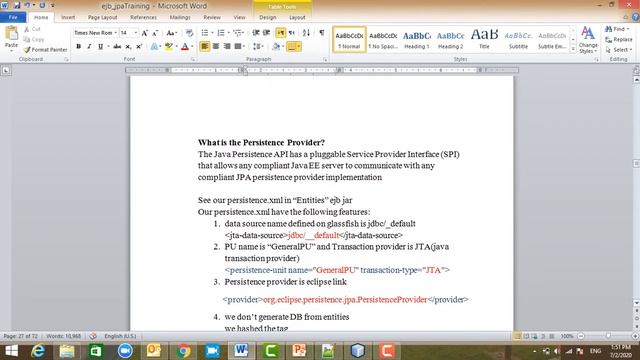Open File Explorer from the taskbar

[x=67, y=351]
